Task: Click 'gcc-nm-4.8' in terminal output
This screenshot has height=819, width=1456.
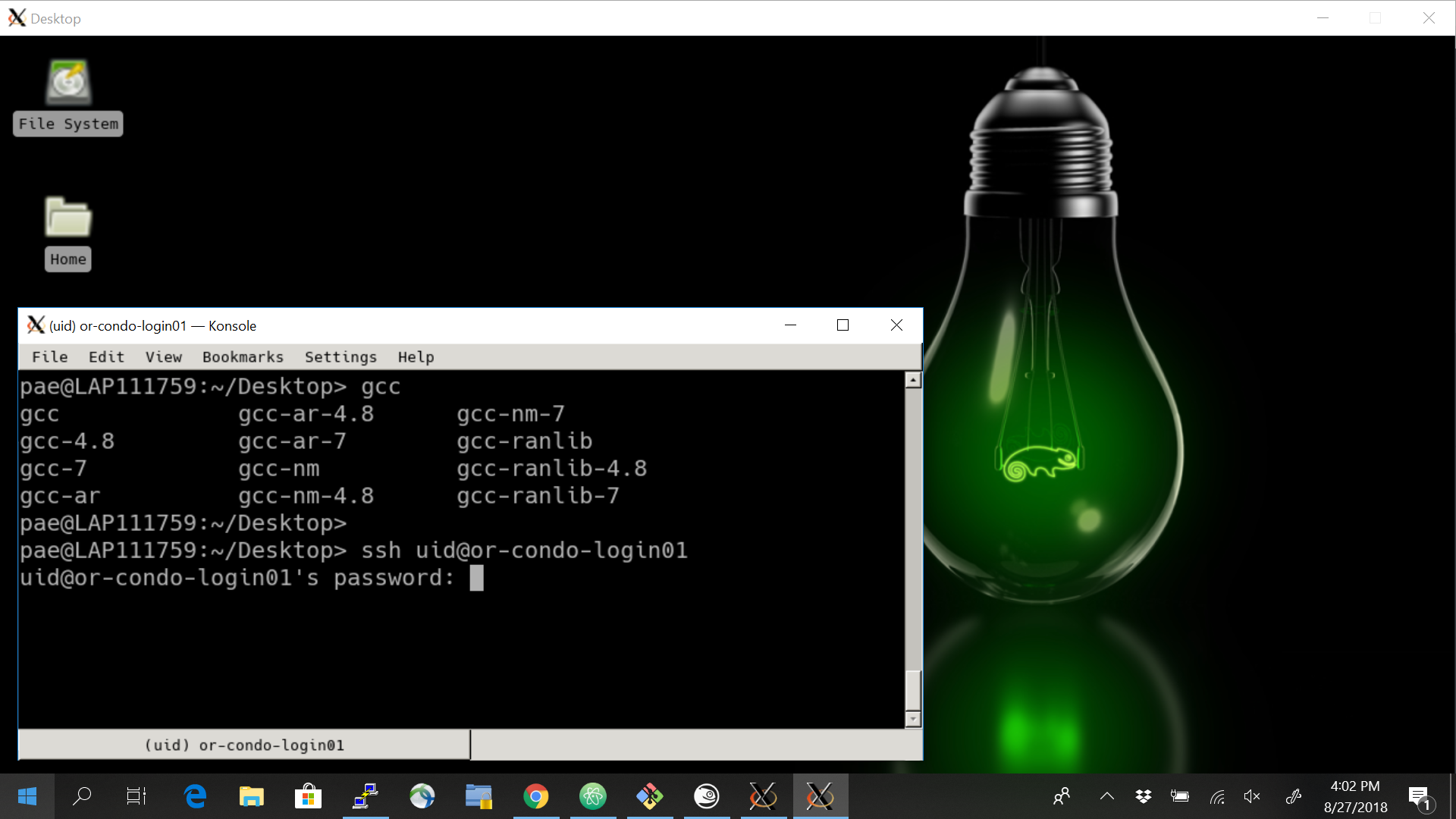Action: [306, 496]
